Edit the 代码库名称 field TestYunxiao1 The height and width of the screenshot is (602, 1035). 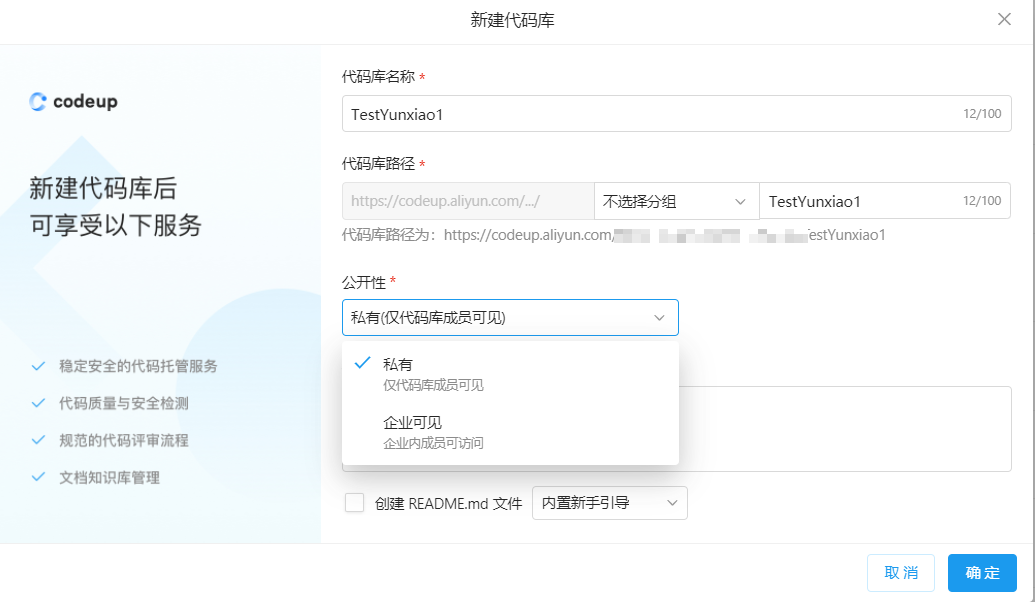point(677,114)
